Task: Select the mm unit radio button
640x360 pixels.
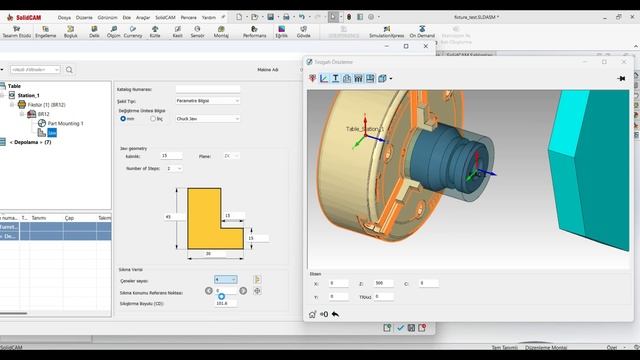Action: coord(123,119)
